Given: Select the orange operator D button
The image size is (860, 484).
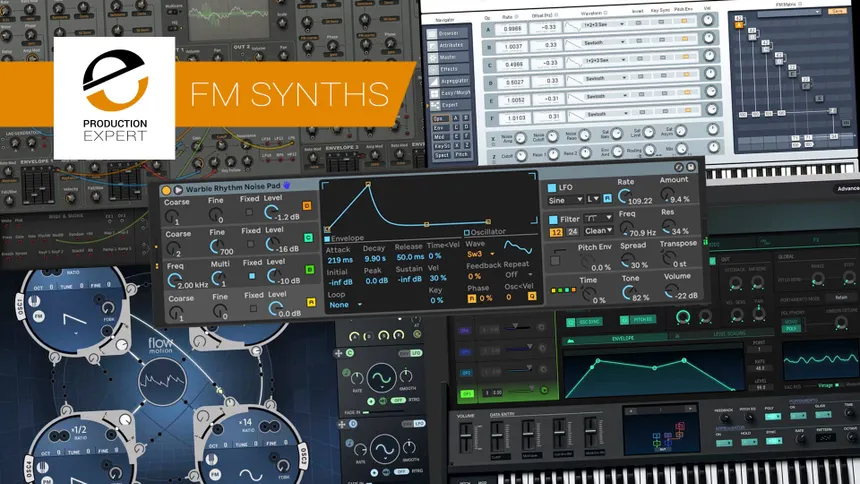Looking at the screenshot, I should pyautogui.click(x=307, y=206).
